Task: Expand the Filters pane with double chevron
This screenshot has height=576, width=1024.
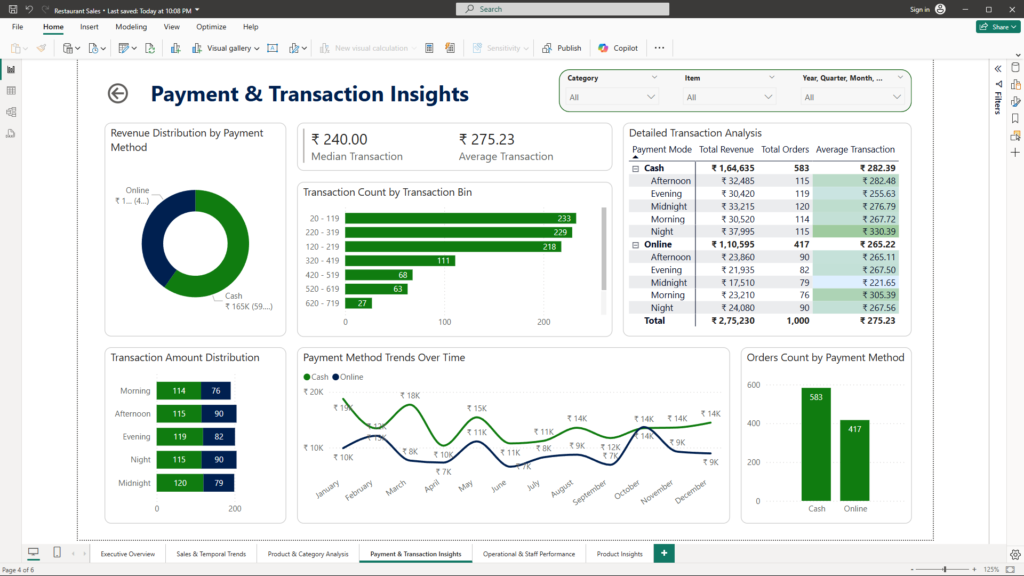Action: point(997,68)
